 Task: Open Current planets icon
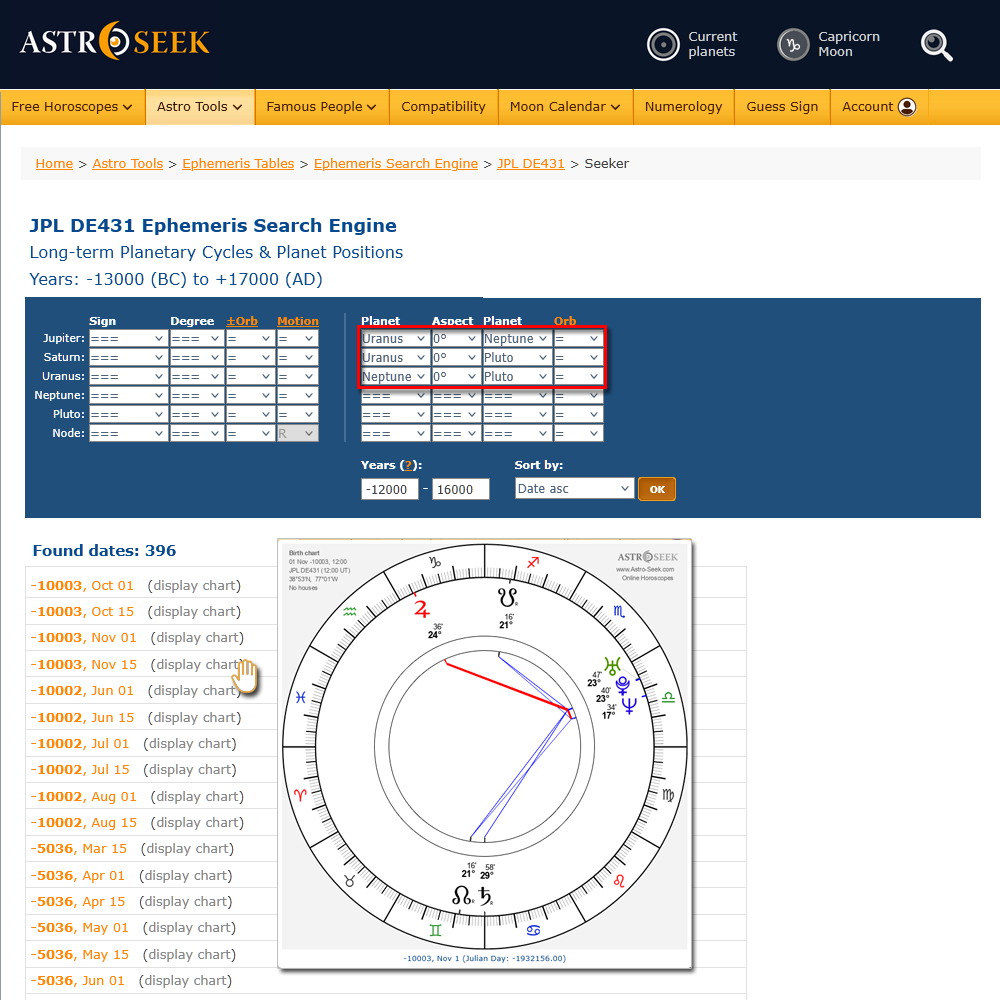(x=663, y=44)
